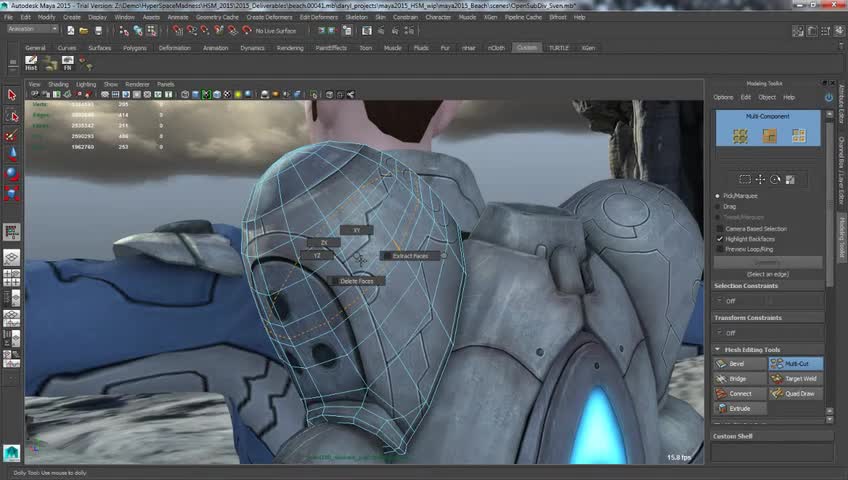
Task: Select the arrow Select tool in toolbox
Action: [12, 95]
